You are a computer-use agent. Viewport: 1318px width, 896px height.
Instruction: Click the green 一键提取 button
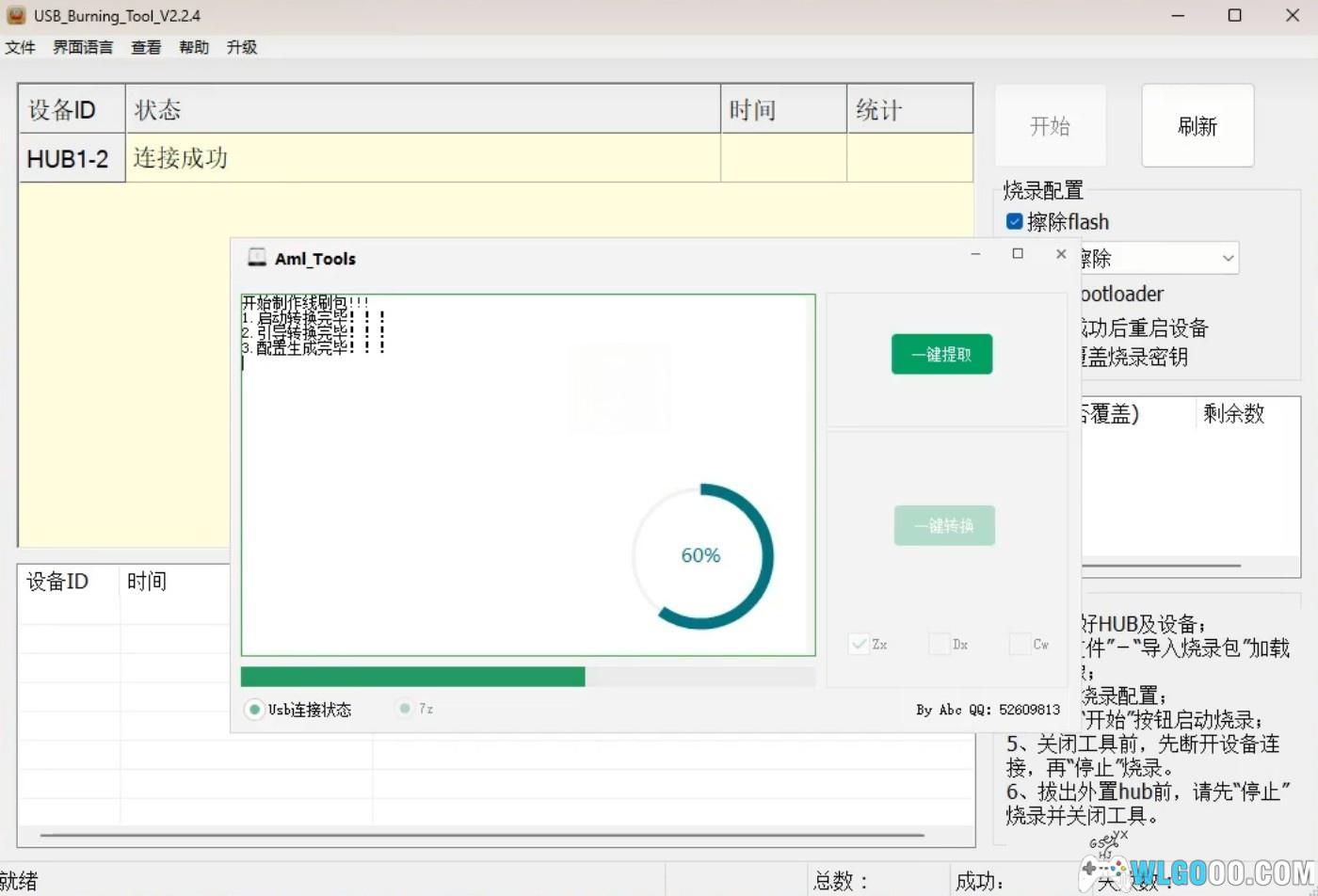(x=941, y=355)
